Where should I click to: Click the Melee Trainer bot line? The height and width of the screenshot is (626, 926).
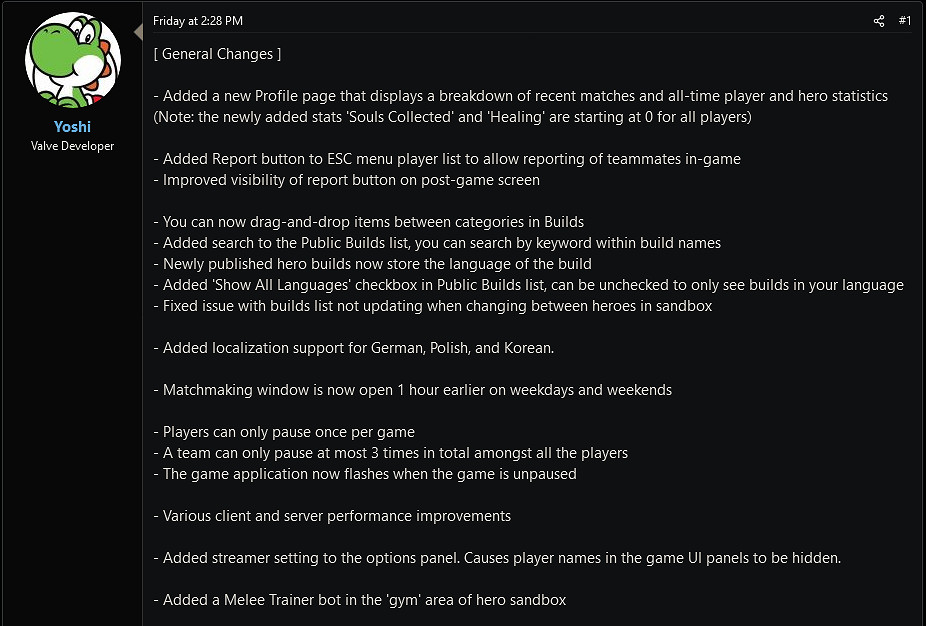[x=360, y=600]
